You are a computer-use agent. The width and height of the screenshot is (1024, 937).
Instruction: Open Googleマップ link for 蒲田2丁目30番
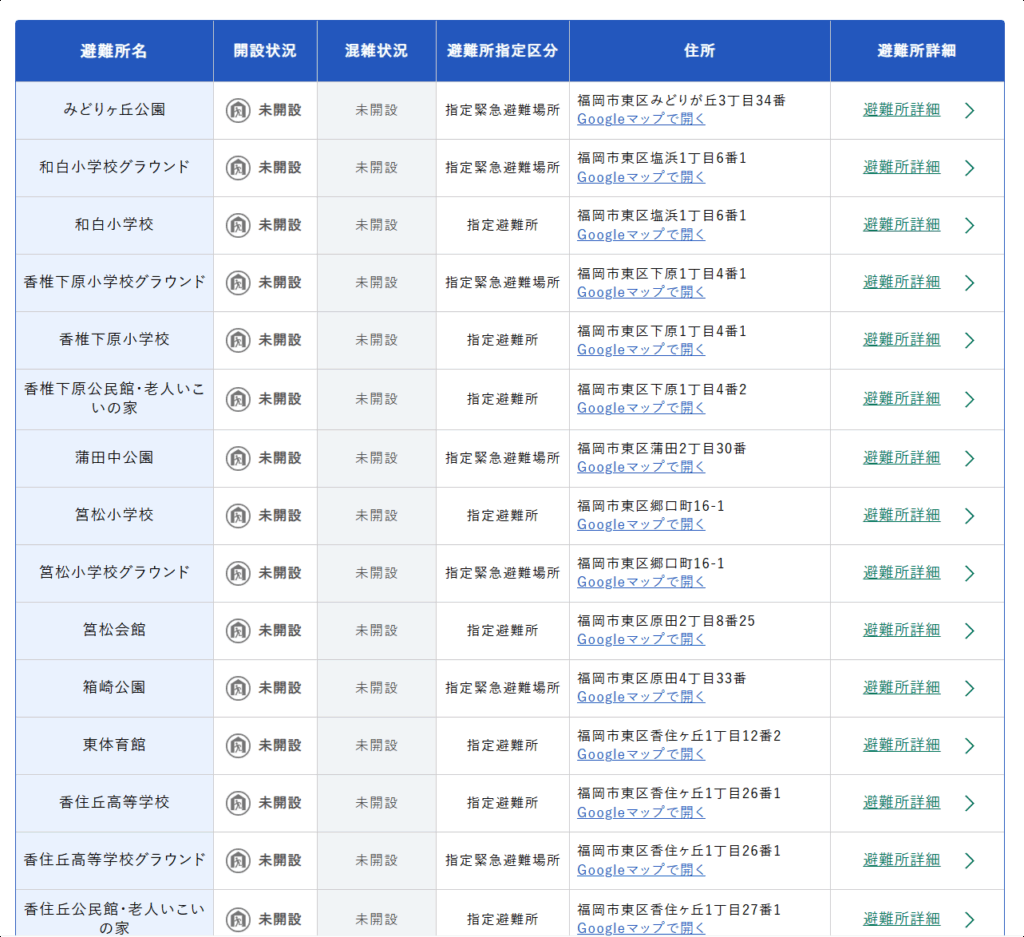641,467
